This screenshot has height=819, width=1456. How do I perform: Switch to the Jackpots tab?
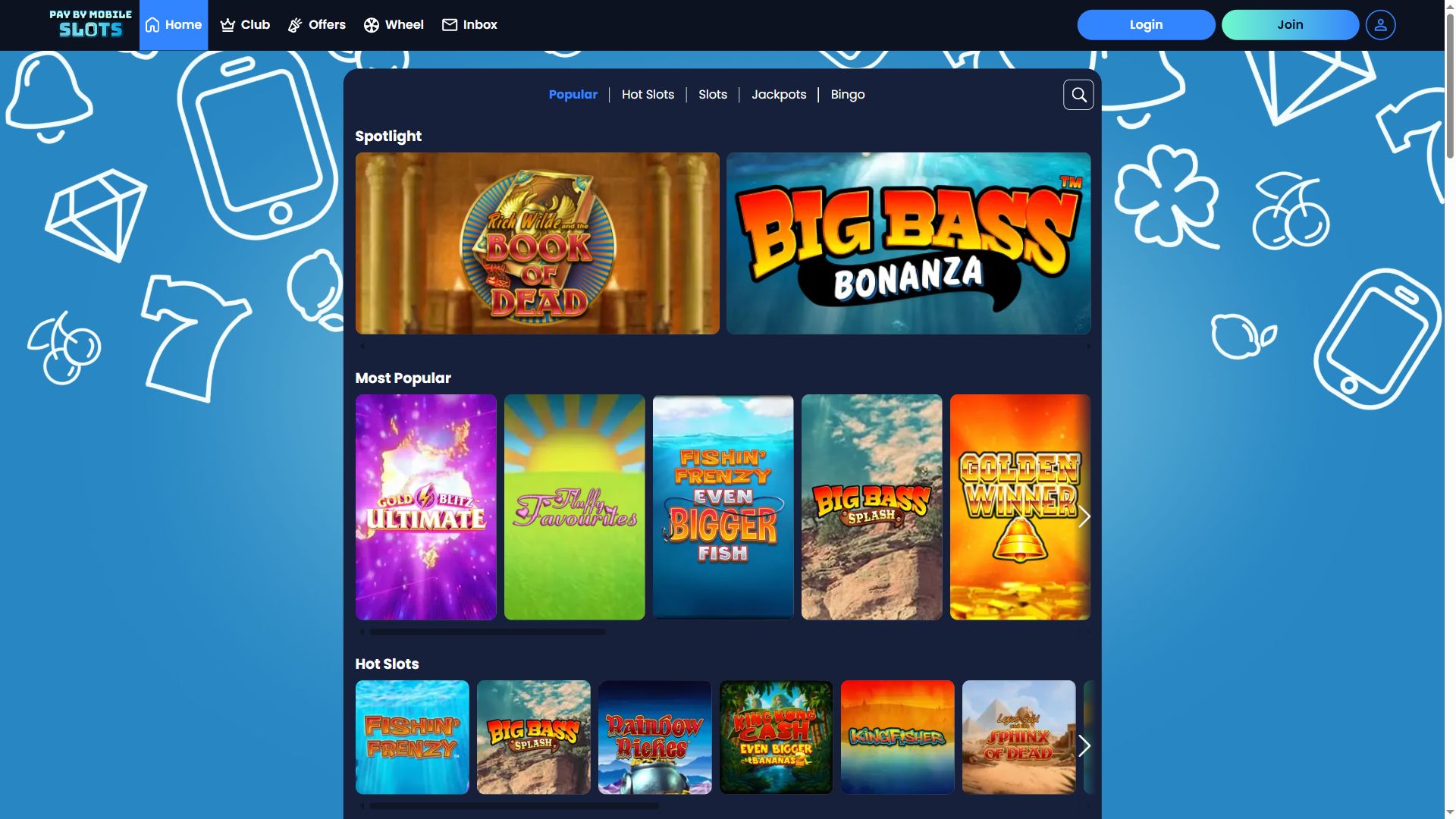(779, 95)
